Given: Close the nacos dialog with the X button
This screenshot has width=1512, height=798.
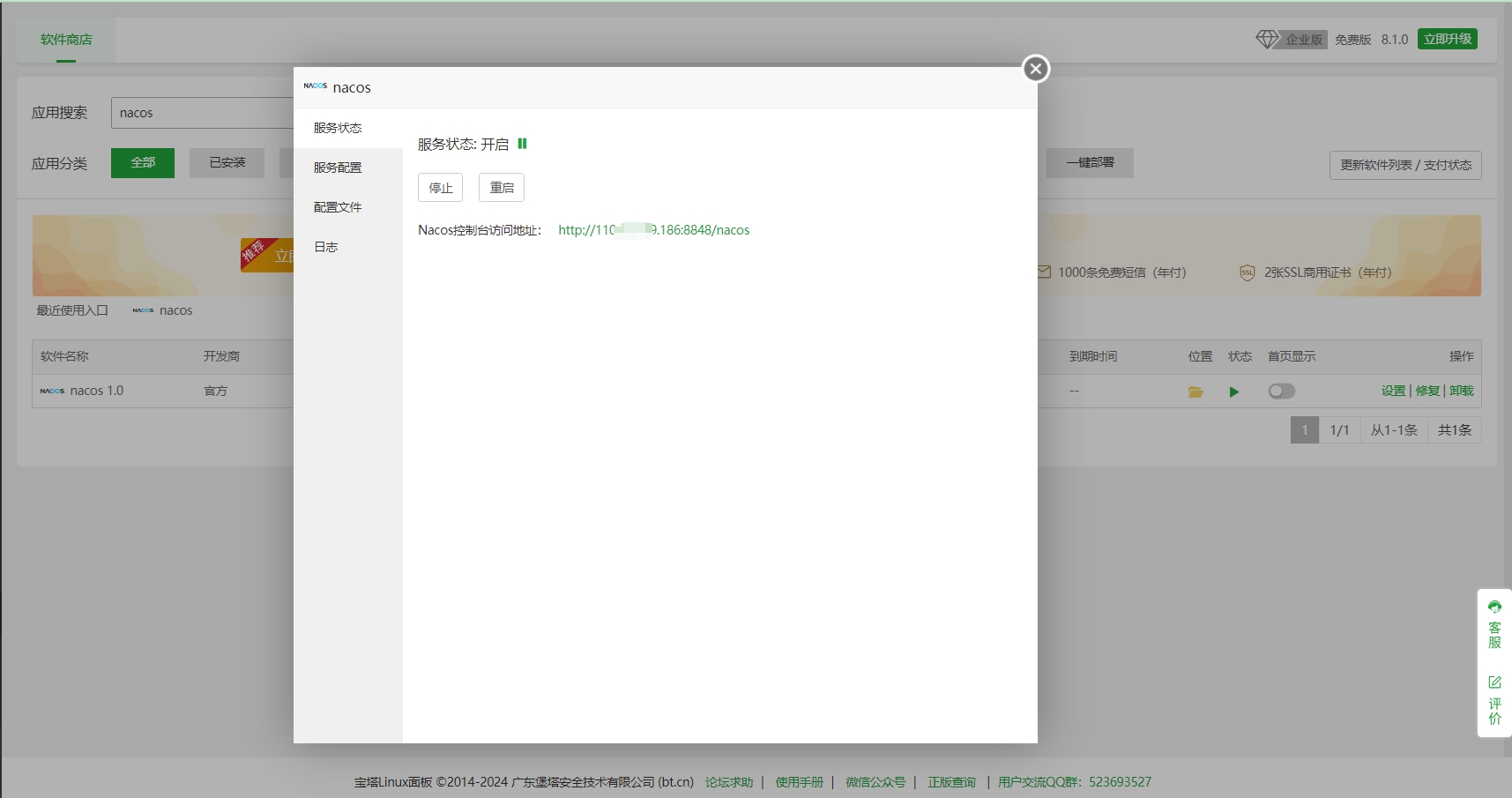Looking at the screenshot, I should pos(1036,69).
